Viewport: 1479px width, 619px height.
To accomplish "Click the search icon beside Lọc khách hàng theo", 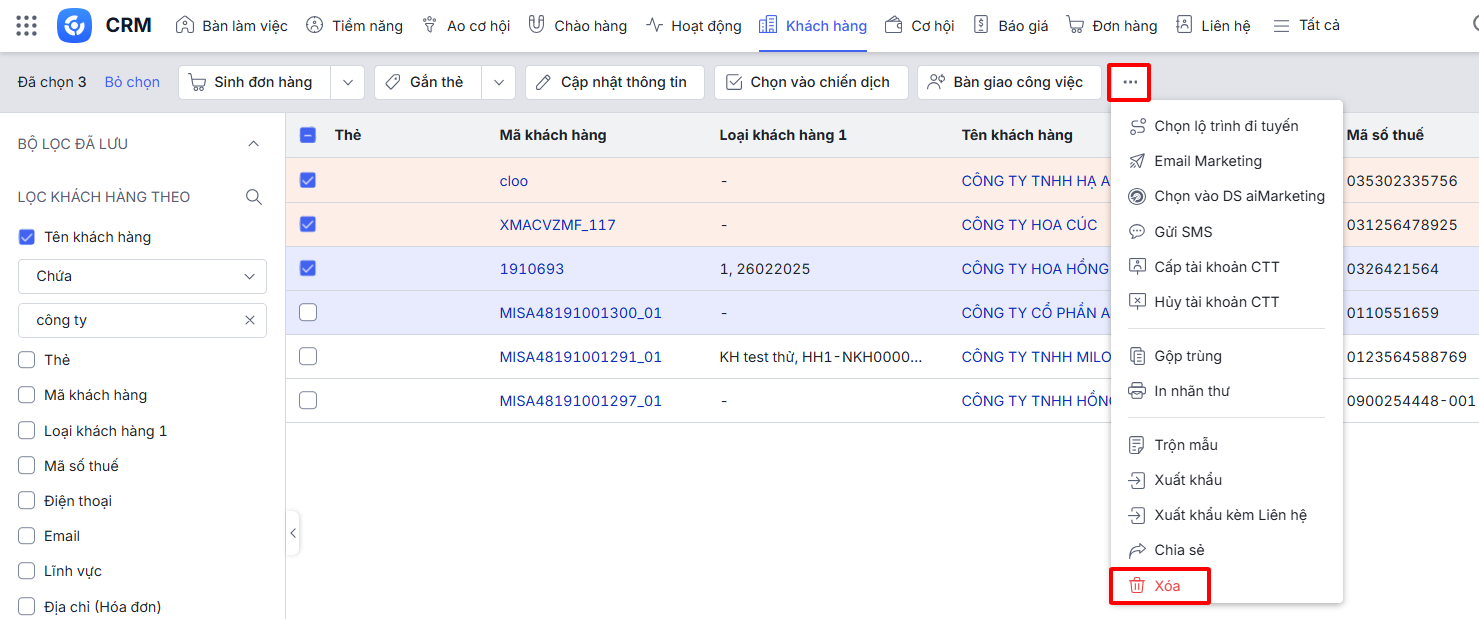I will click(x=254, y=197).
